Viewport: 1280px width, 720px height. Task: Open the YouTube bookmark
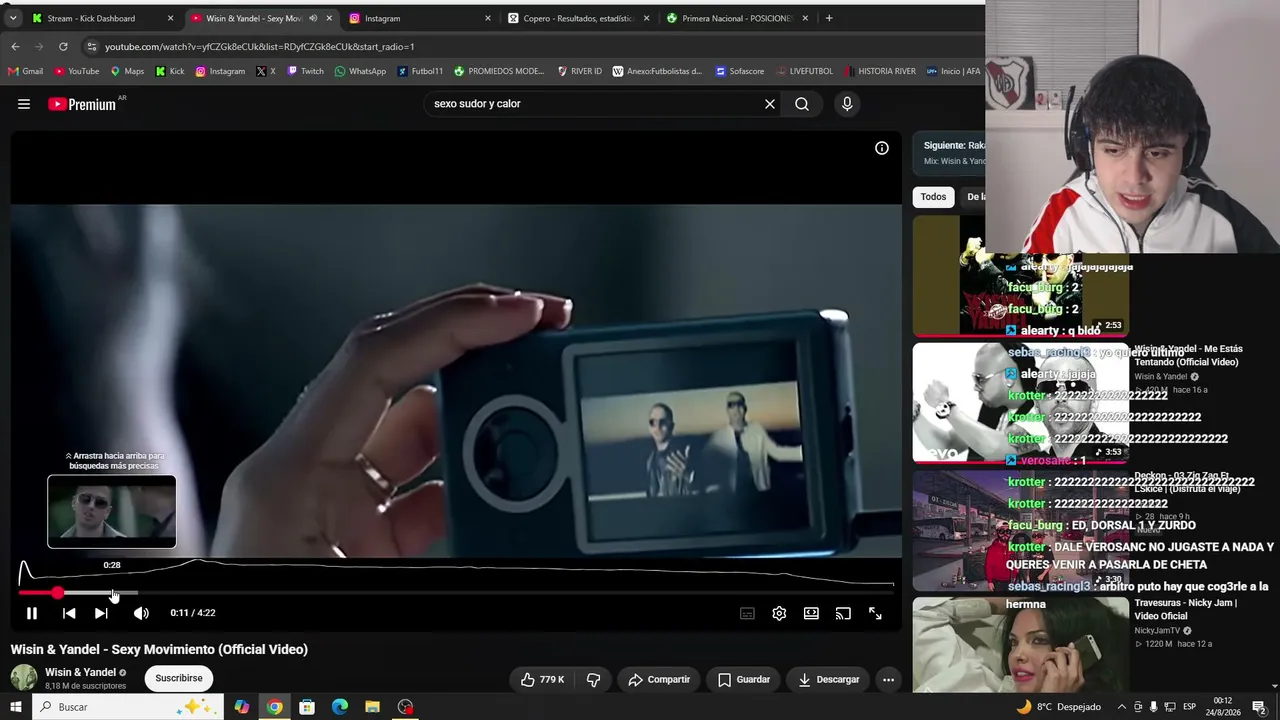click(x=77, y=71)
